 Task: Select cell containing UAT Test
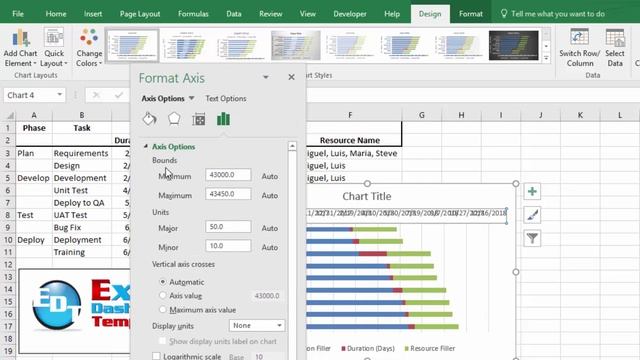click(82, 215)
